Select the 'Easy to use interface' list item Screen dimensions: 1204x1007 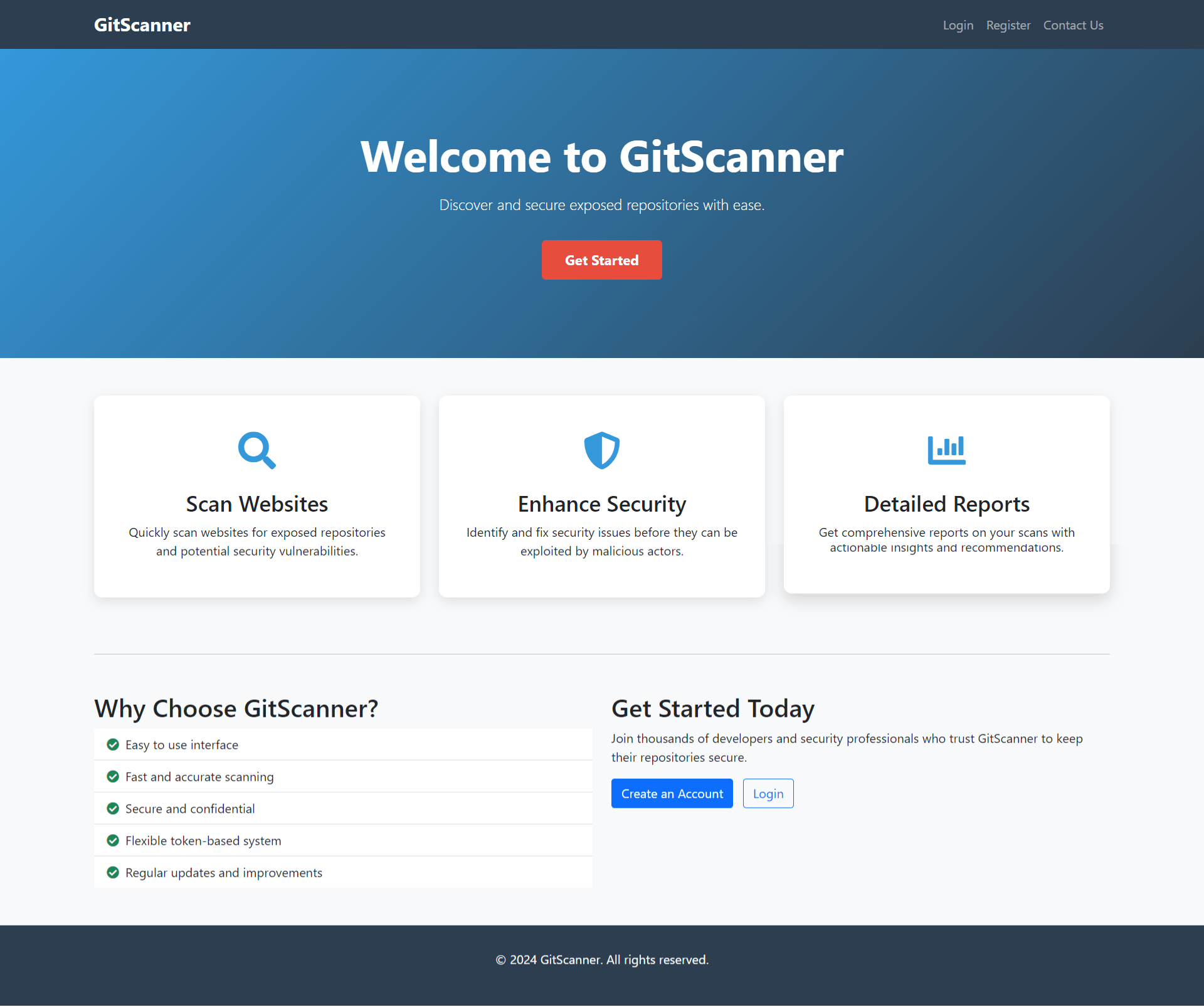click(x=343, y=745)
